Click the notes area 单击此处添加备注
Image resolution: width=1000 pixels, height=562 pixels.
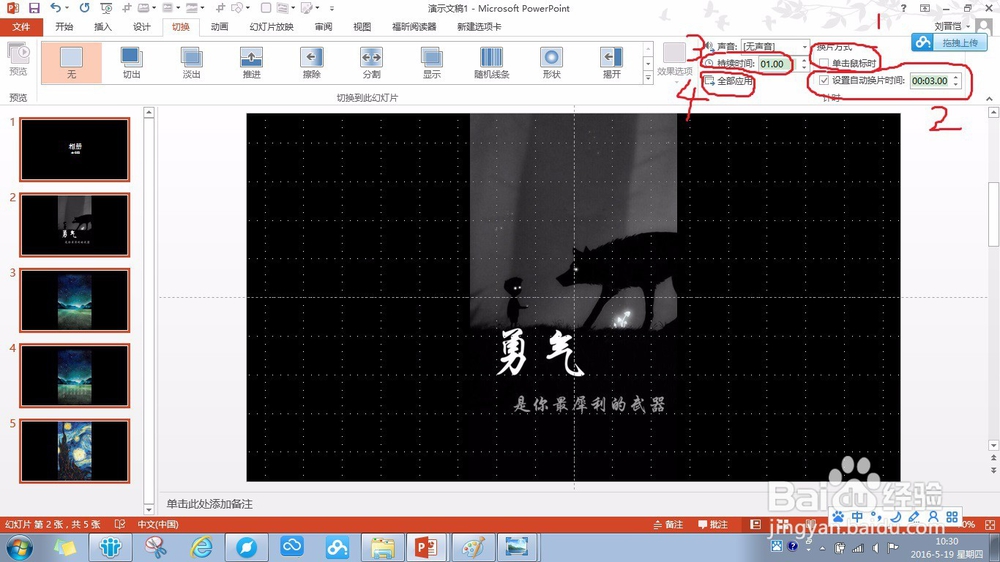pyautogui.click(x=210, y=504)
